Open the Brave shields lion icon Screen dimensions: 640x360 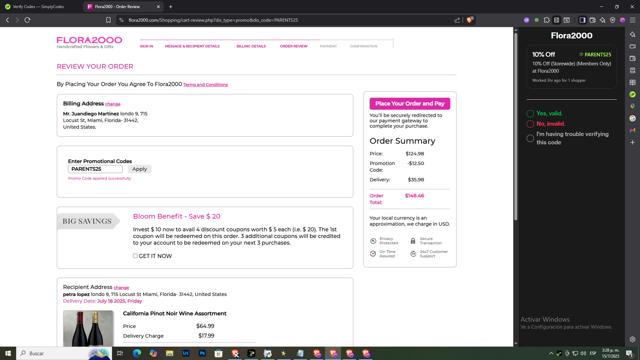470,20
